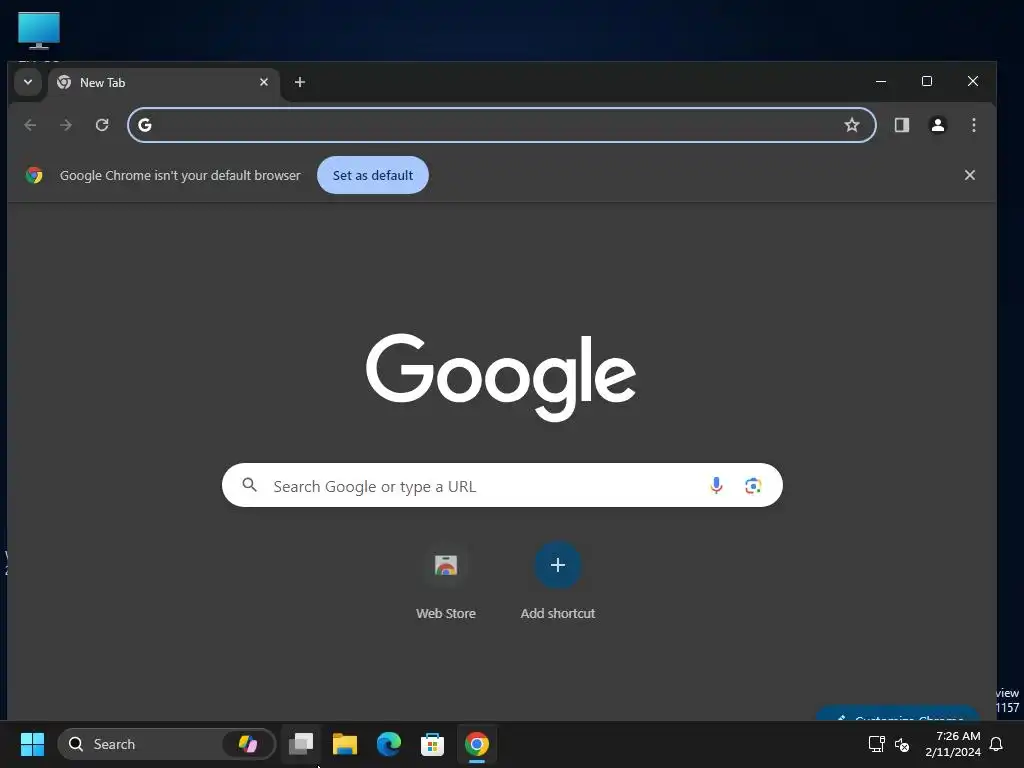Select the New Tab tab
Screen dimensions: 1024x768
(163, 83)
